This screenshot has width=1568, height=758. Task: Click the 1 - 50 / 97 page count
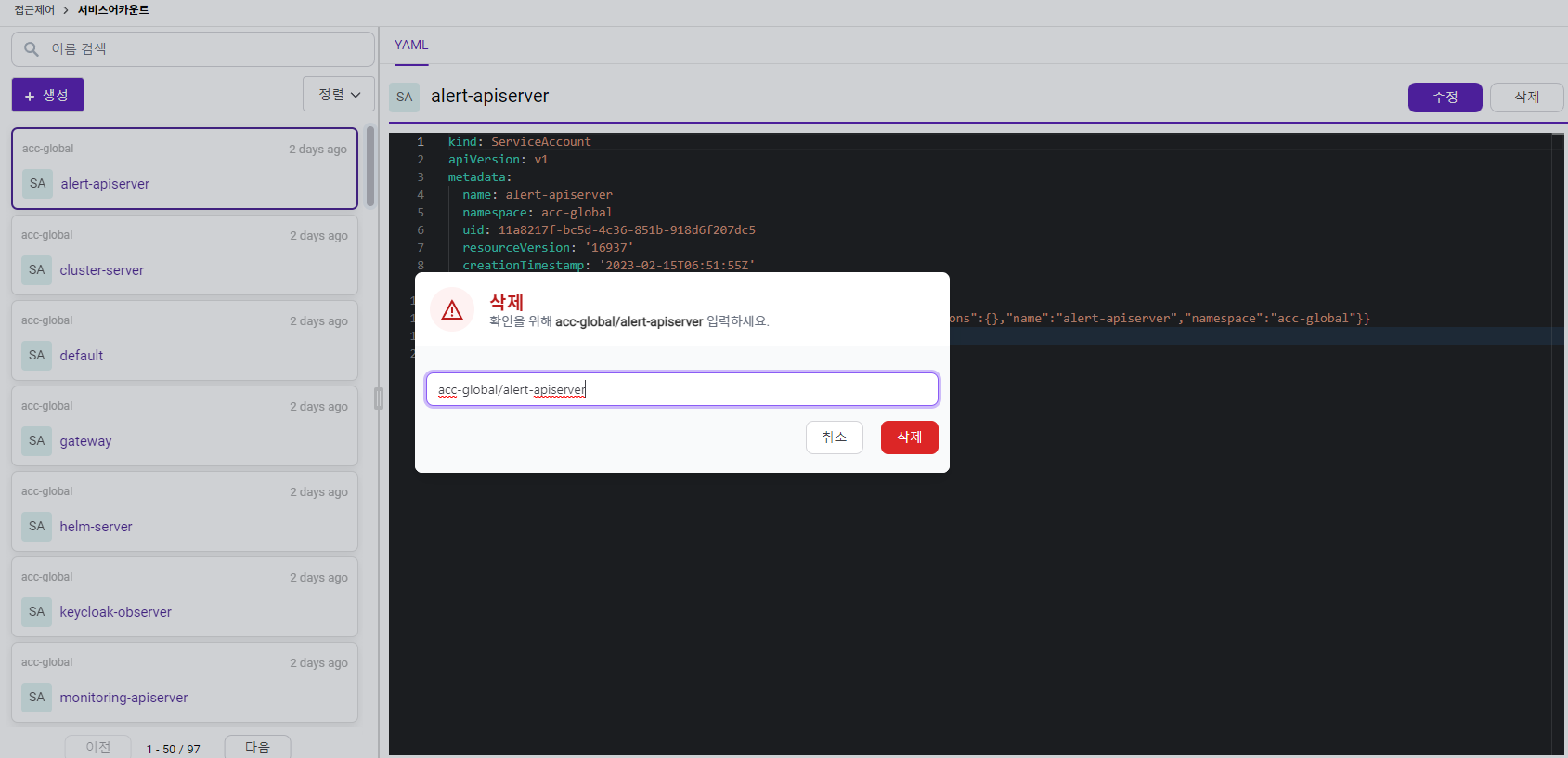(x=174, y=749)
